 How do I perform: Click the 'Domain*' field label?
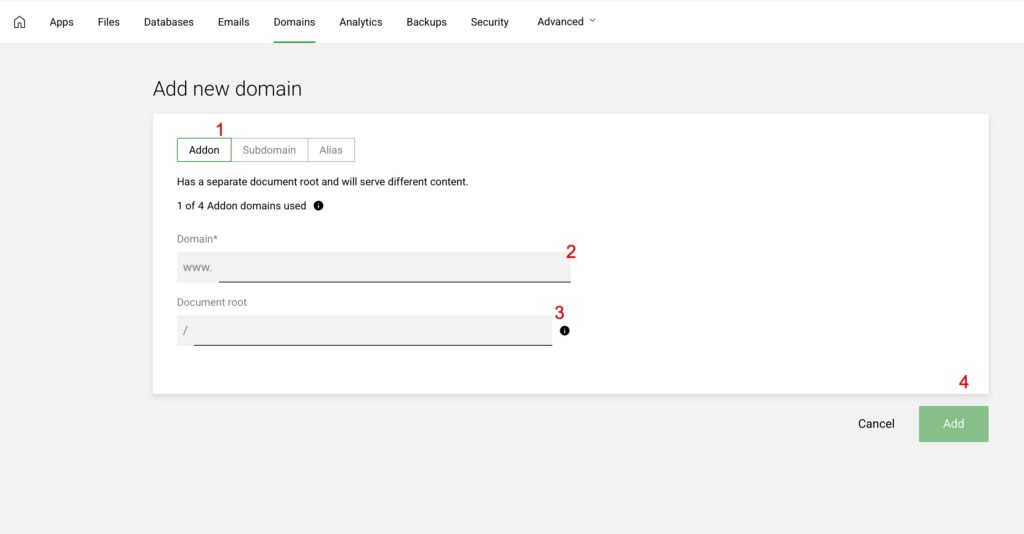click(197, 239)
